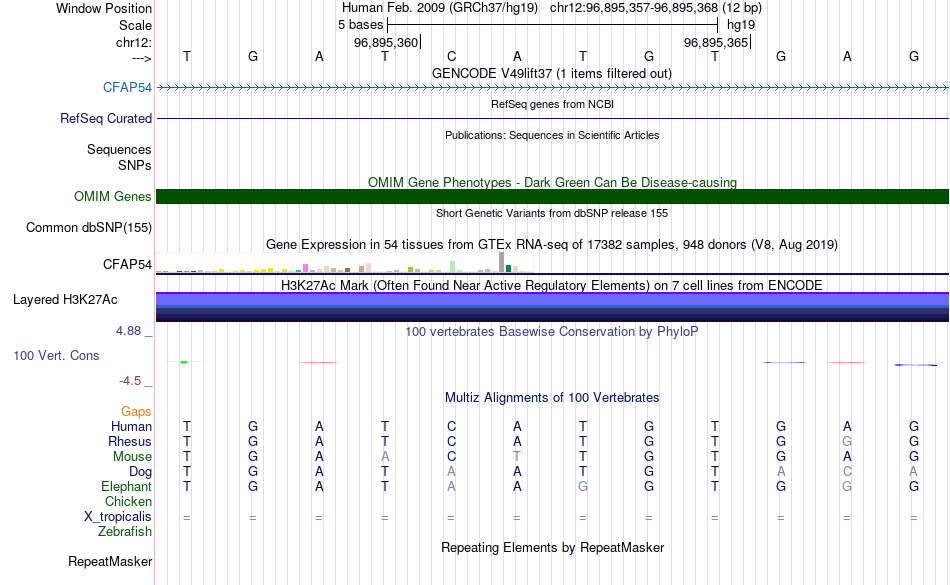The image size is (950, 585).
Task: Click the ---> strand direction arrow label
Action: 141,58
